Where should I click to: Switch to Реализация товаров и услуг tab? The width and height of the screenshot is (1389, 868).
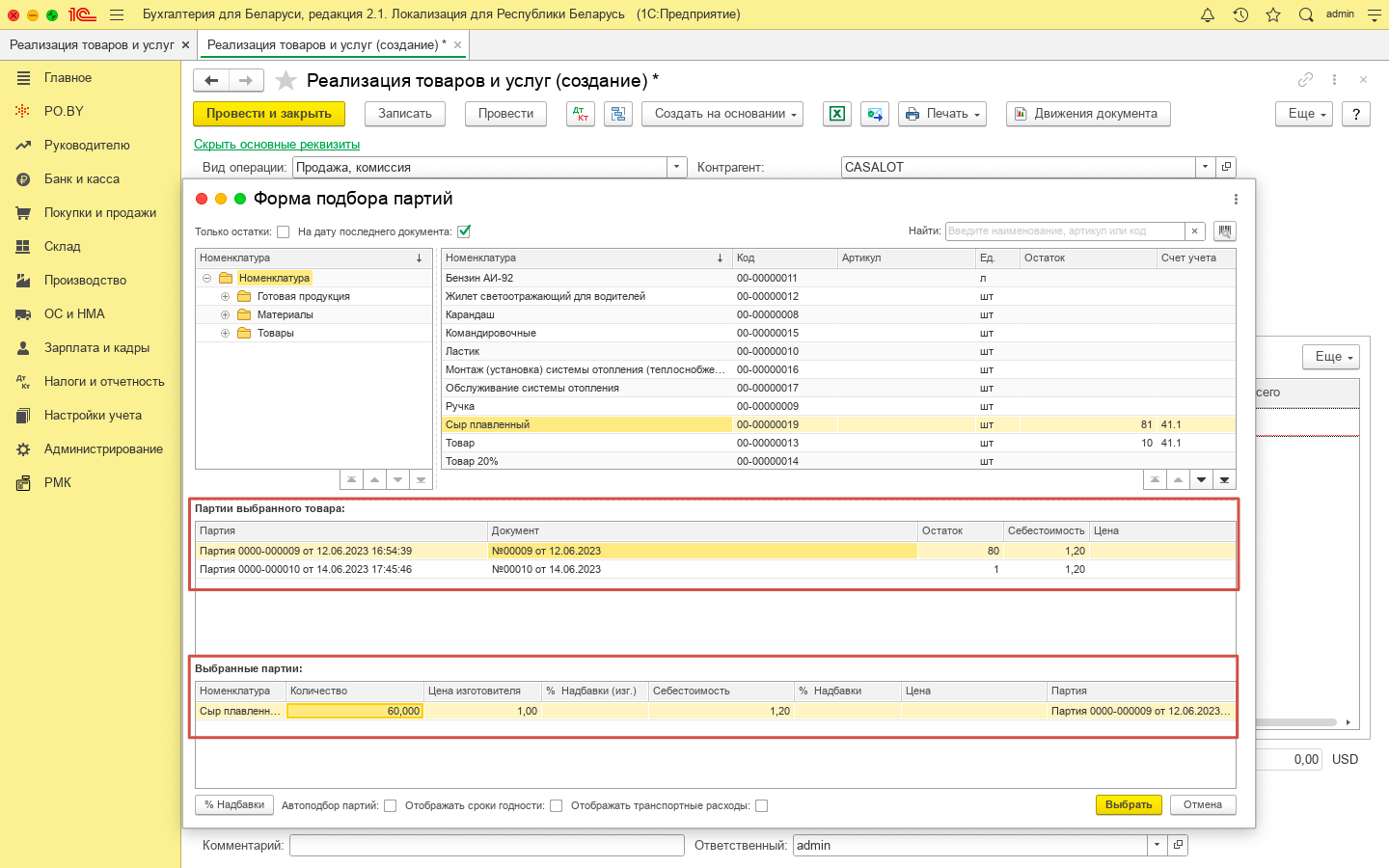(x=92, y=44)
